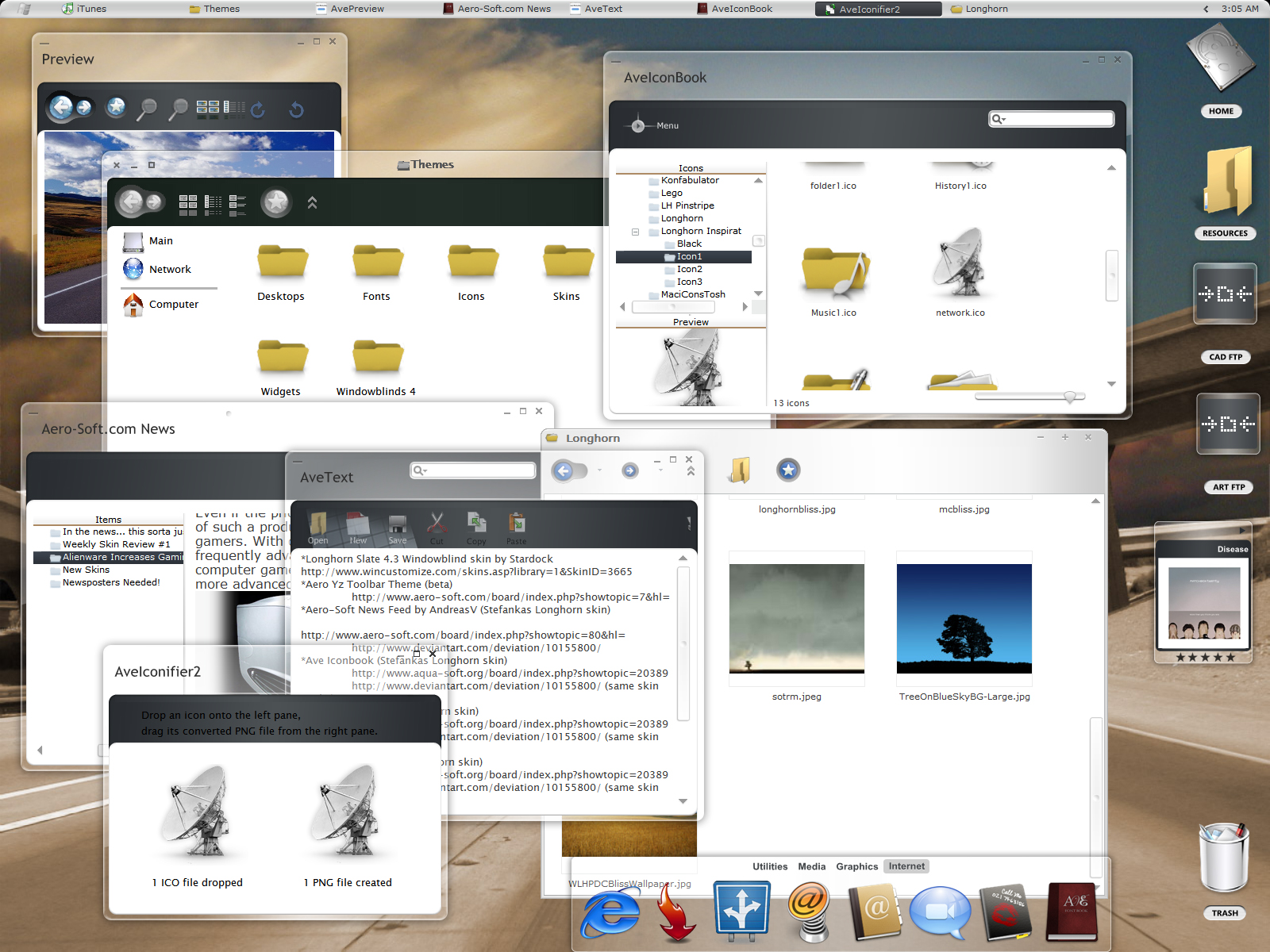Click New in AveText toolbar
Image resolution: width=1270 pixels, height=952 pixels.
point(358,528)
